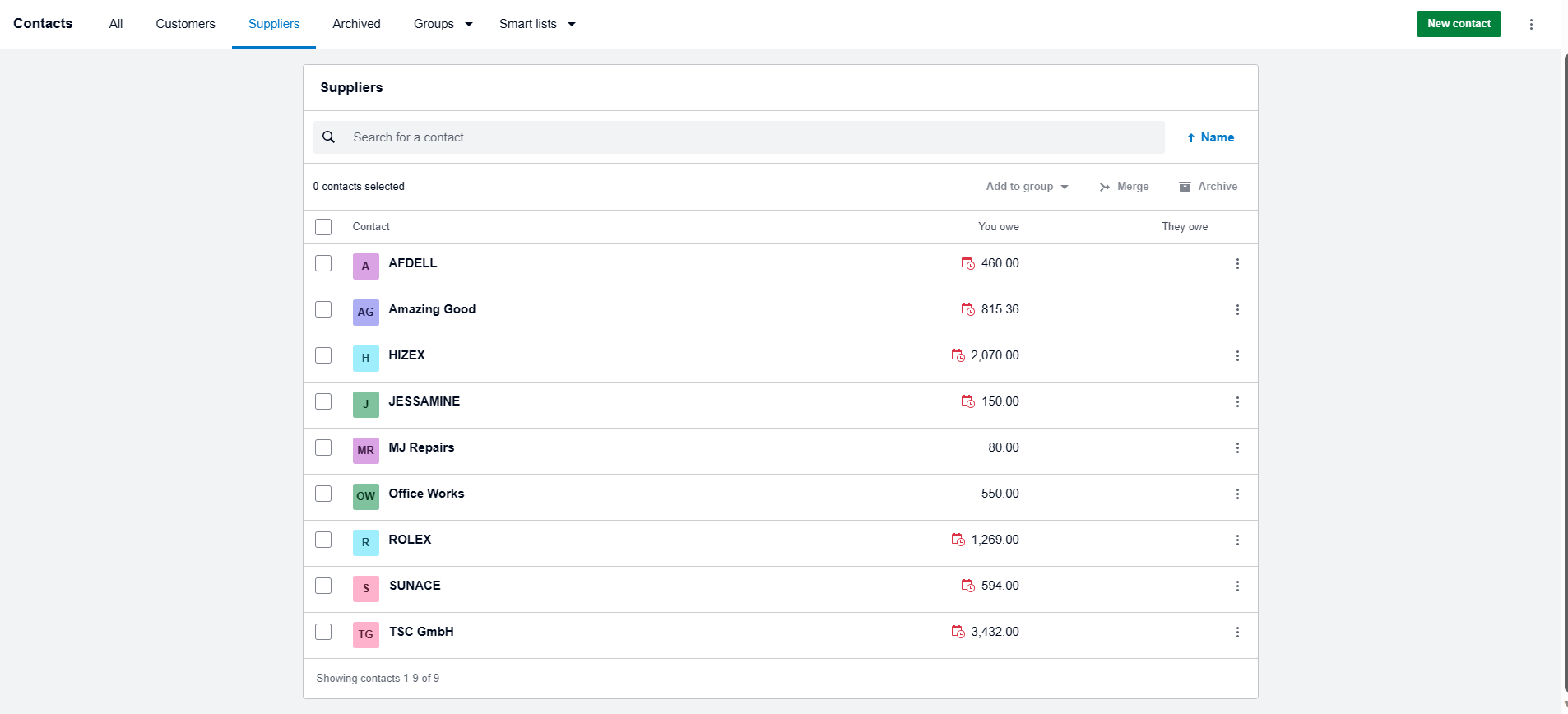Open row options menu for TSC GmbH

(x=1237, y=633)
